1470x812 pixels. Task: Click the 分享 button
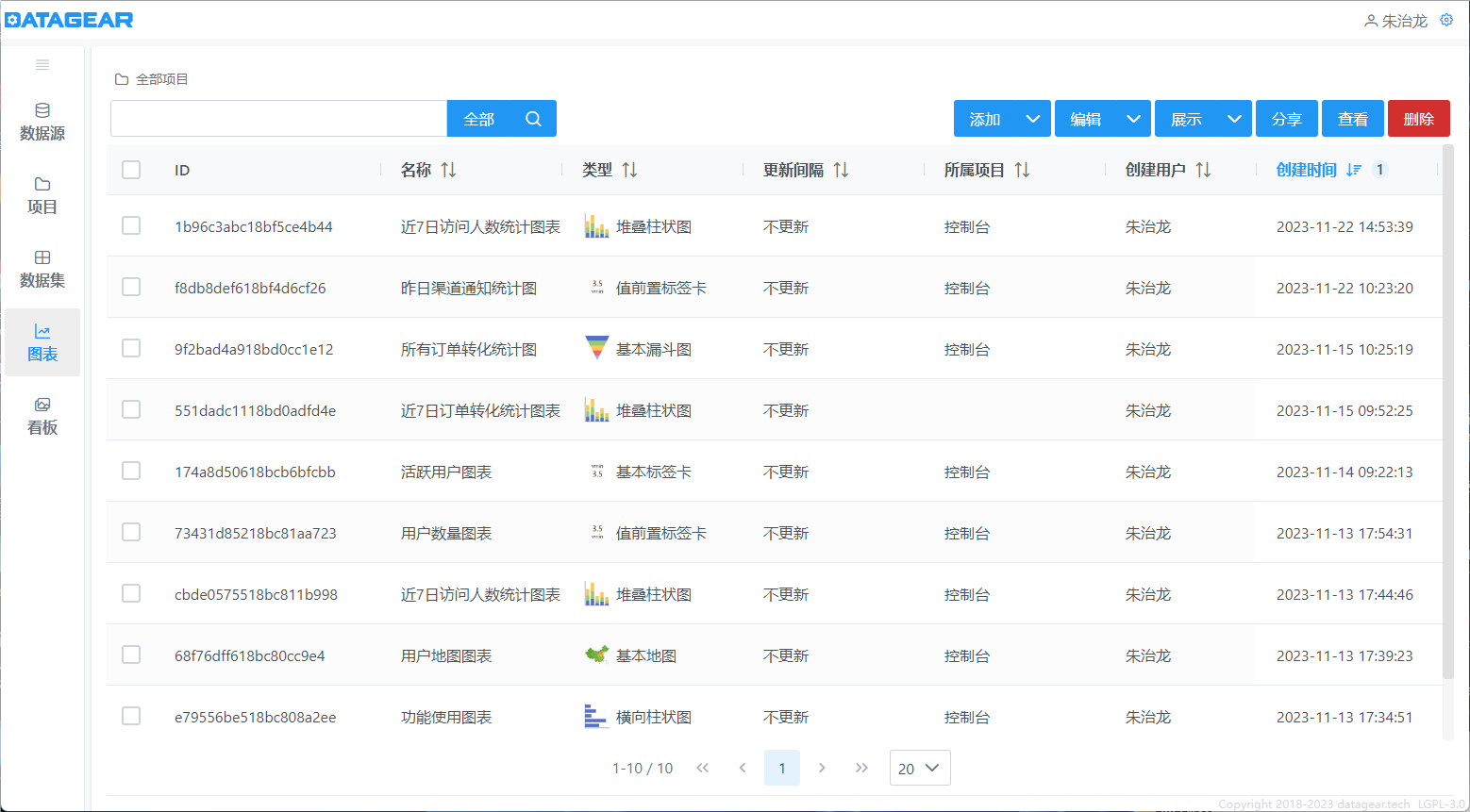(x=1287, y=119)
